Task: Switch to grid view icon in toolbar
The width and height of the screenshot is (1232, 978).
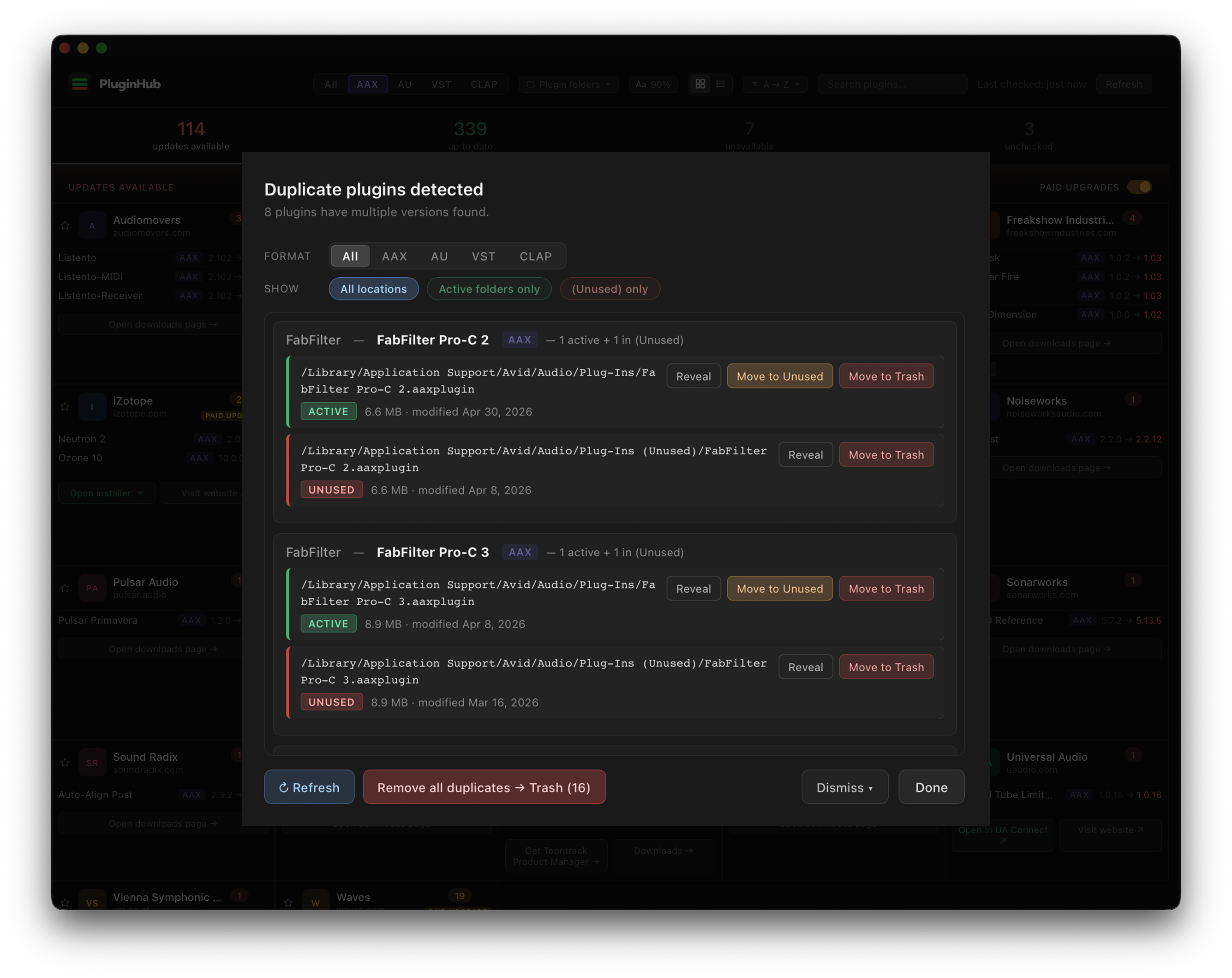Action: (x=700, y=84)
